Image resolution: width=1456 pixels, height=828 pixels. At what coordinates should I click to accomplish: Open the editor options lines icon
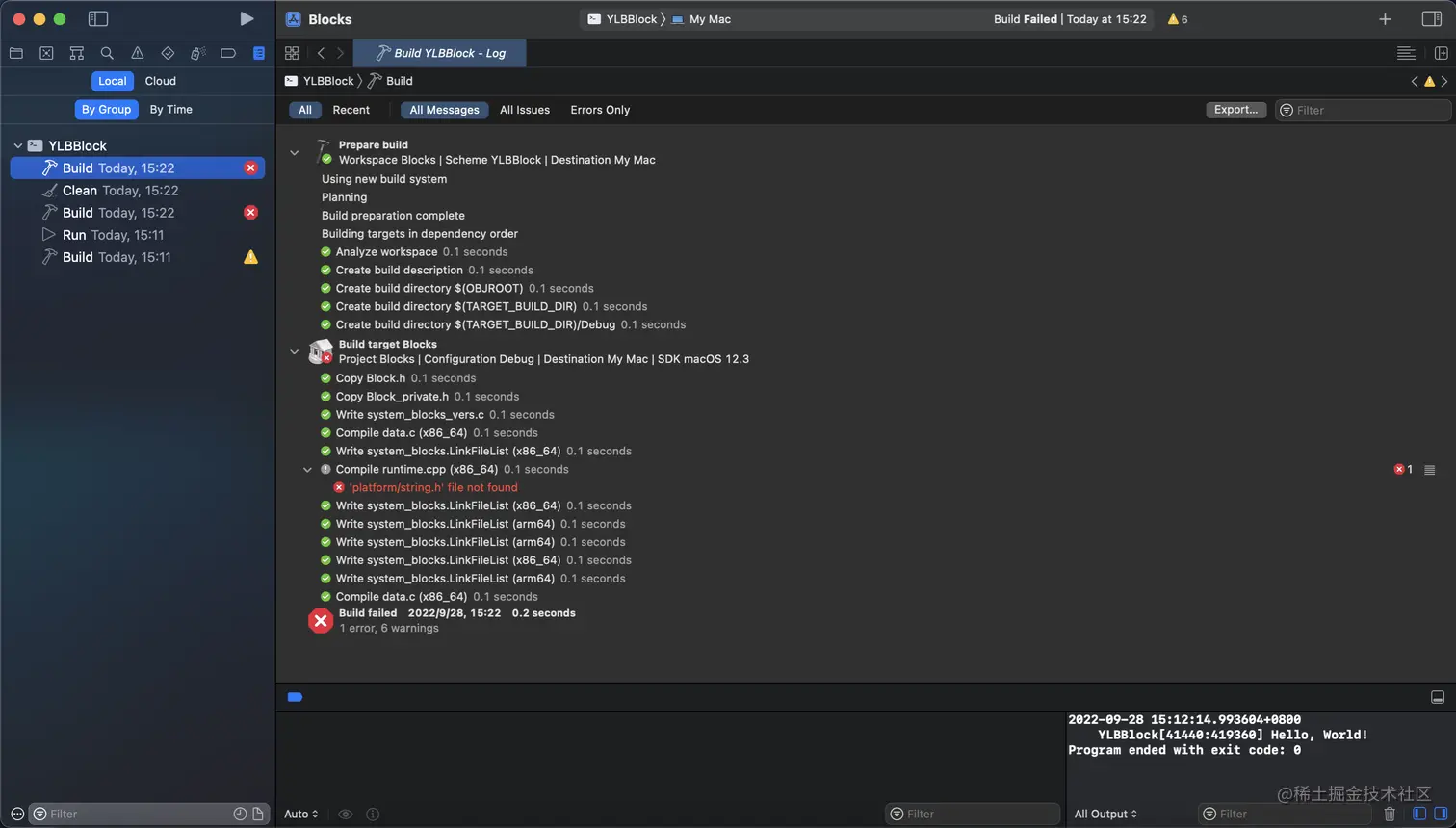pos(1406,53)
